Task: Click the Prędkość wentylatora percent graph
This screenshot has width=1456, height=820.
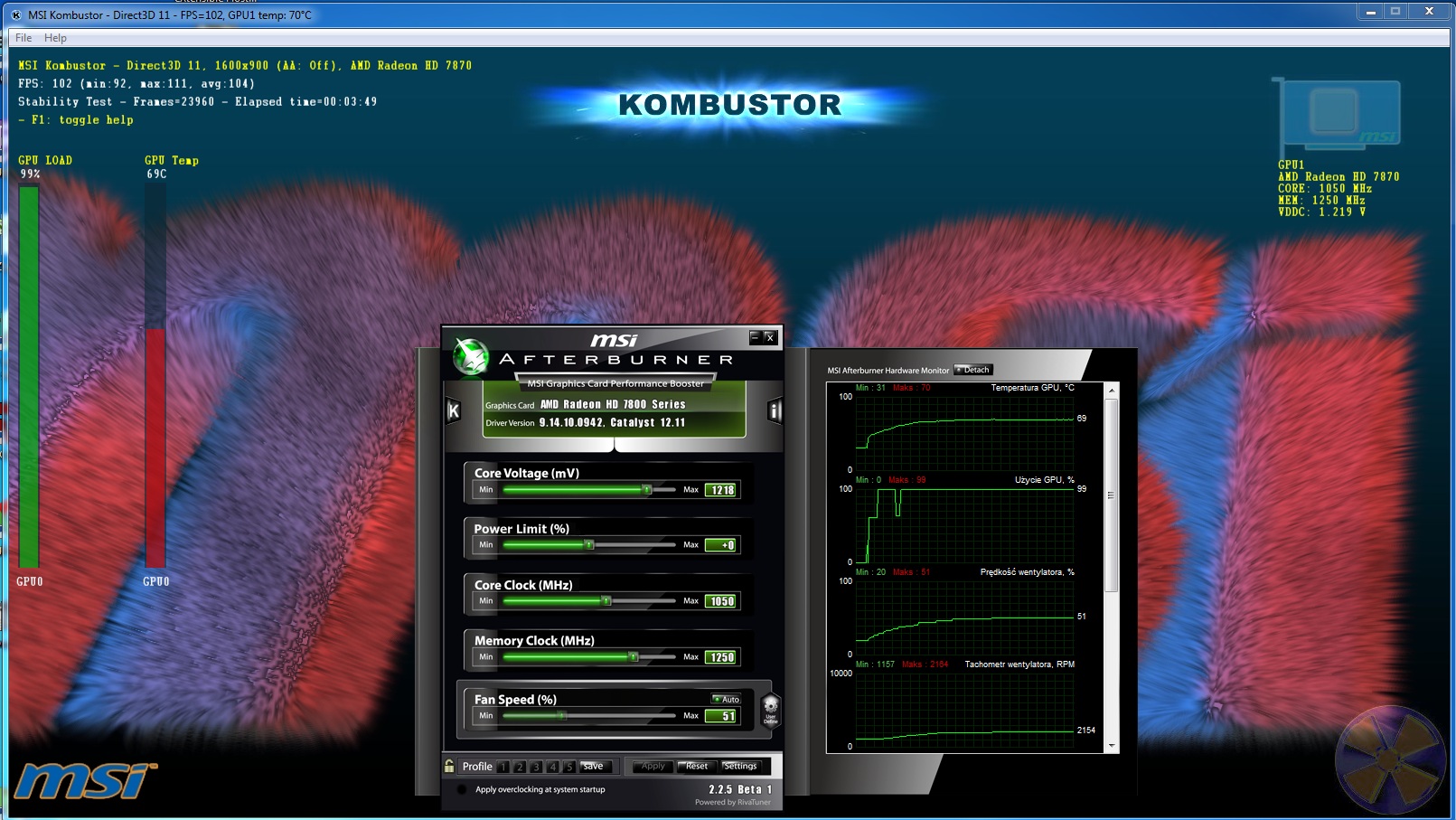Action: pyautogui.click(x=964, y=617)
